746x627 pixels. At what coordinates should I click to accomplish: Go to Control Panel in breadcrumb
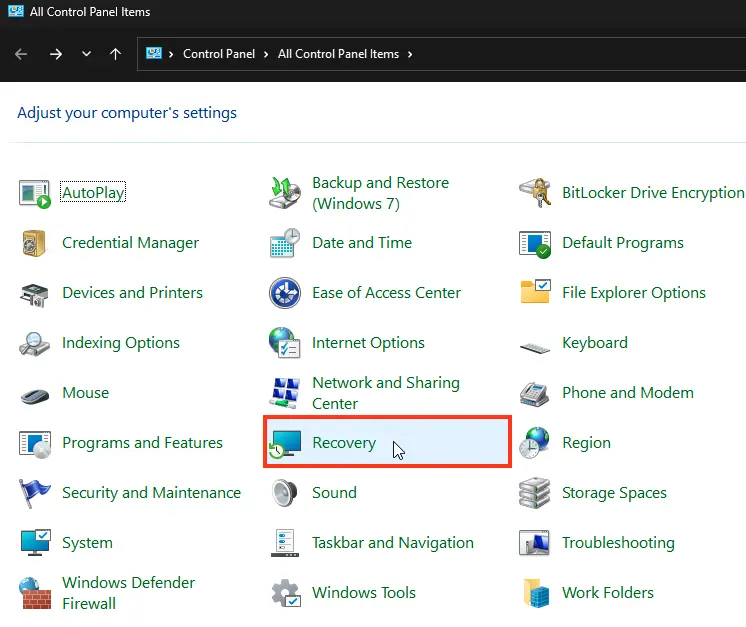218,54
